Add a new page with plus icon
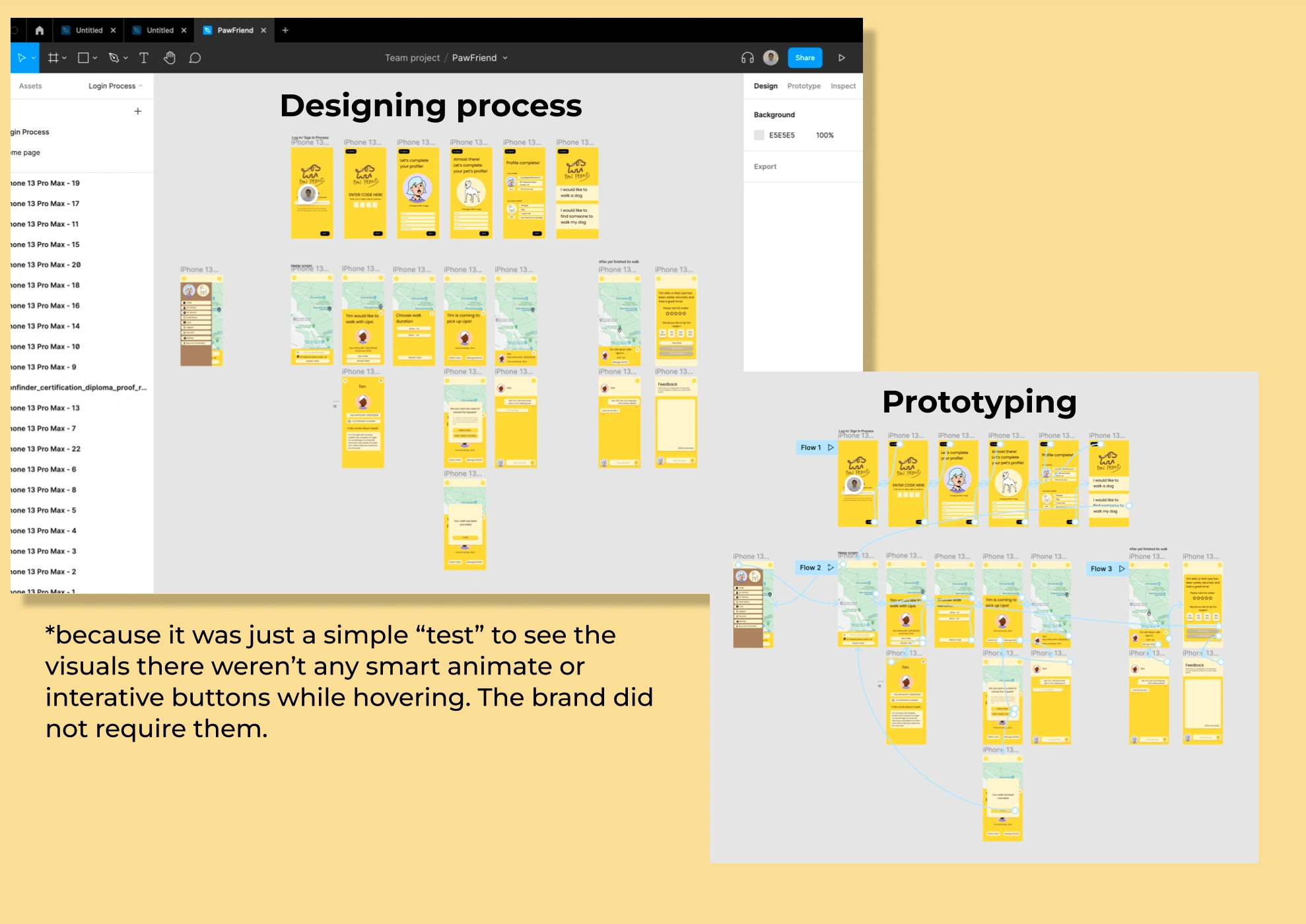The image size is (1306, 924). pyautogui.click(x=138, y=112)
